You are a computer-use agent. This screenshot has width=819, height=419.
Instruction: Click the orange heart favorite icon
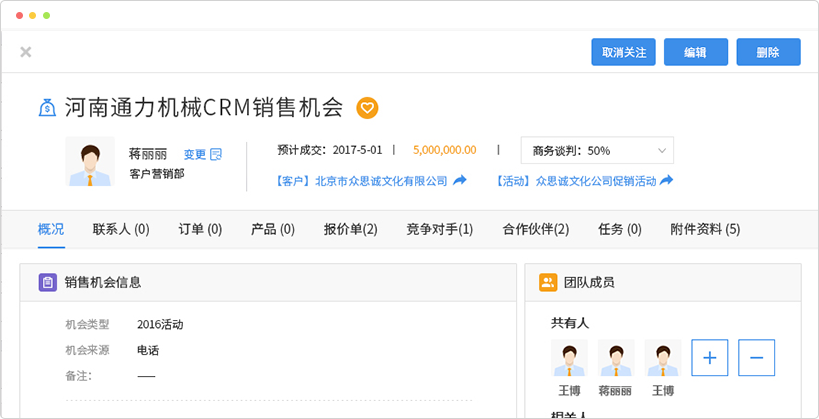click(367, 107)
